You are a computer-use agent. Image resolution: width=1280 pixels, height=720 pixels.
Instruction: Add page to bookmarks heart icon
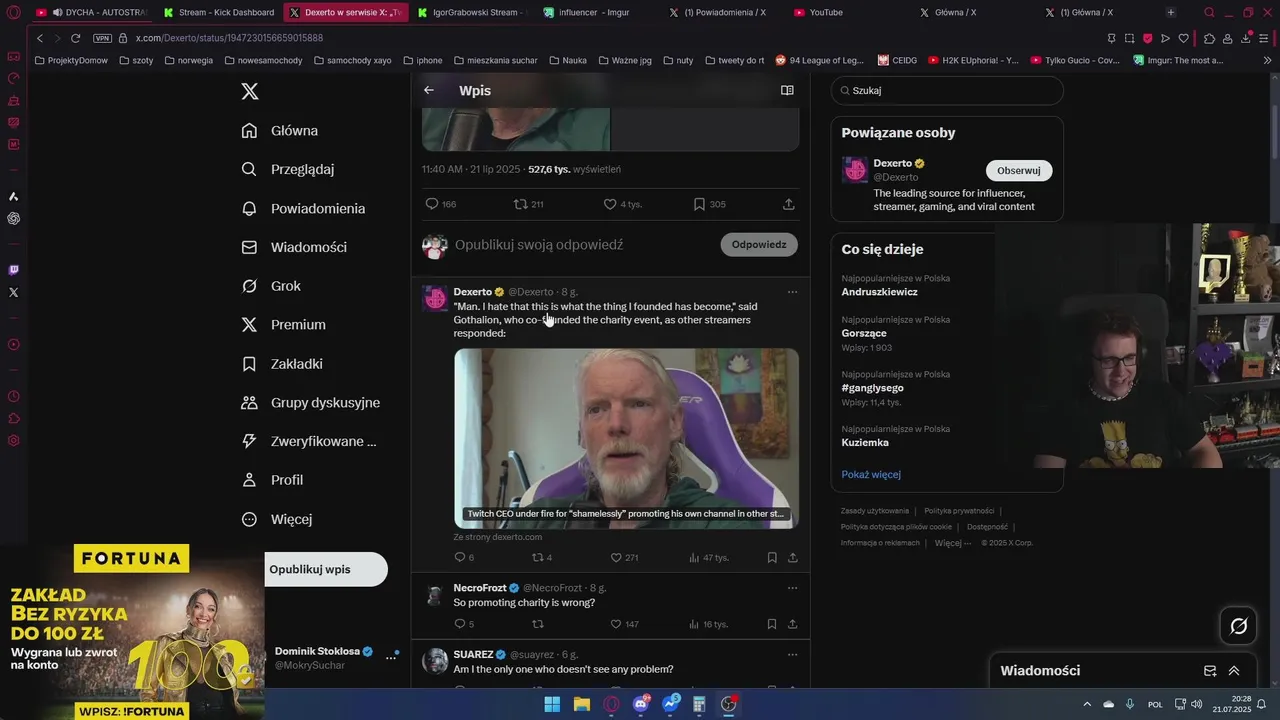pos(1183,38)
